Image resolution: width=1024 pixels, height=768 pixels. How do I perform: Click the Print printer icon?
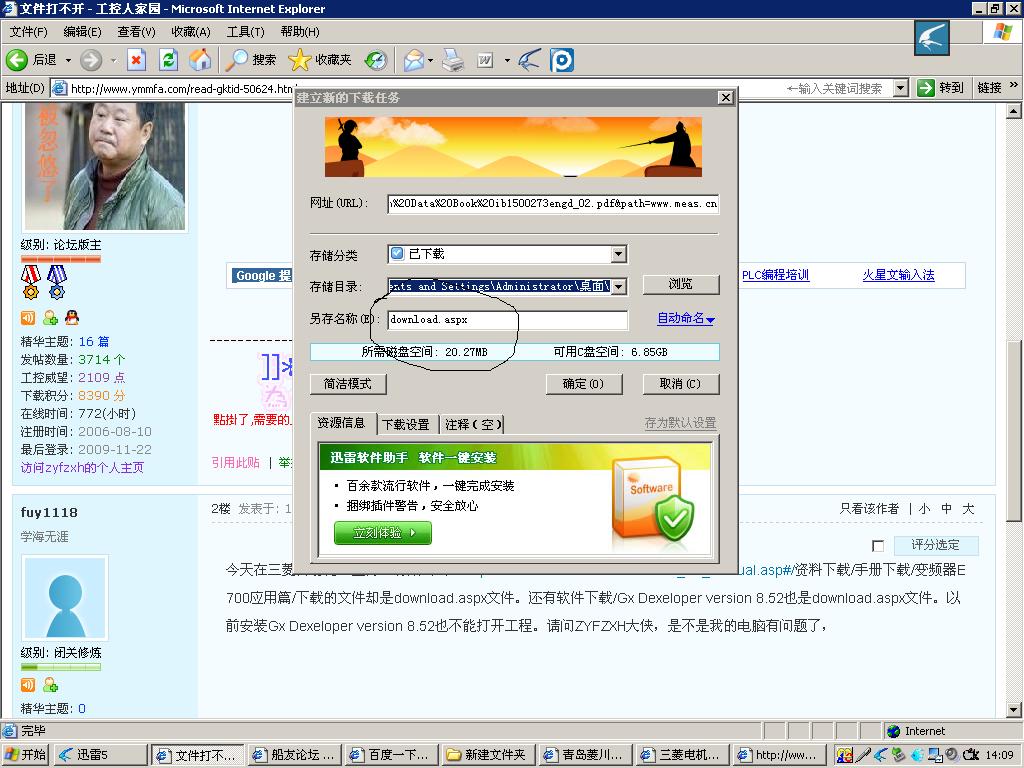453,61
